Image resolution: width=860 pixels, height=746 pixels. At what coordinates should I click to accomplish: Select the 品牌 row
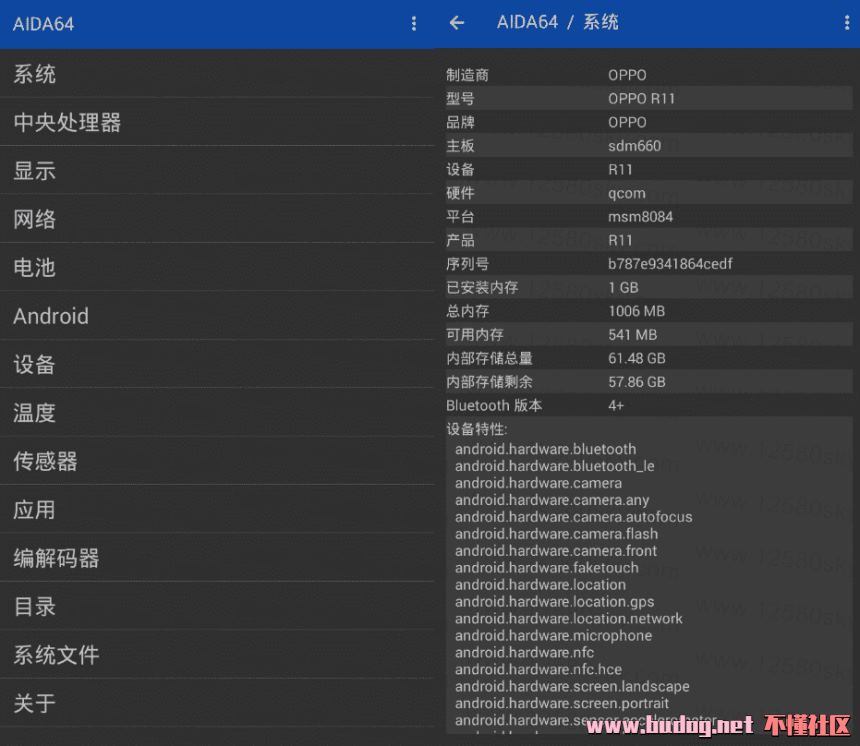tap(649, 122)
